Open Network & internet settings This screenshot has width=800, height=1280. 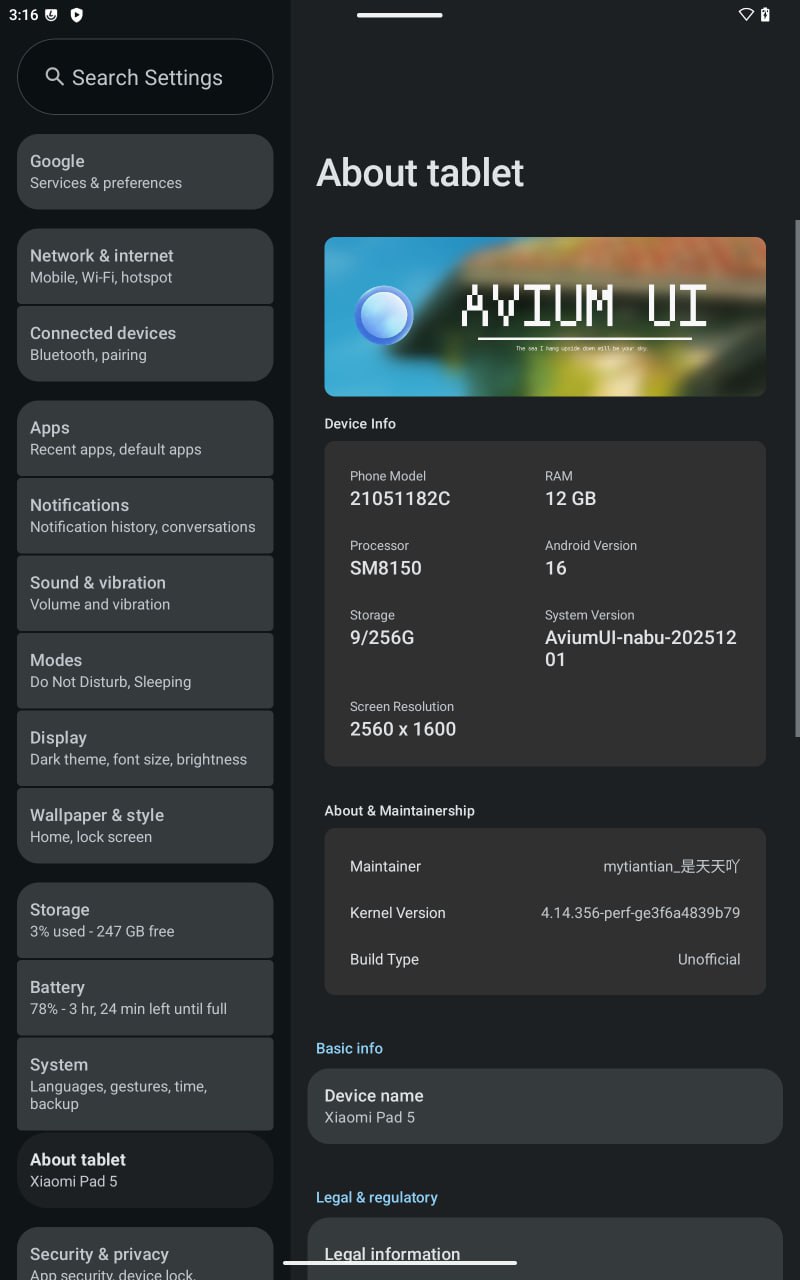145,266
